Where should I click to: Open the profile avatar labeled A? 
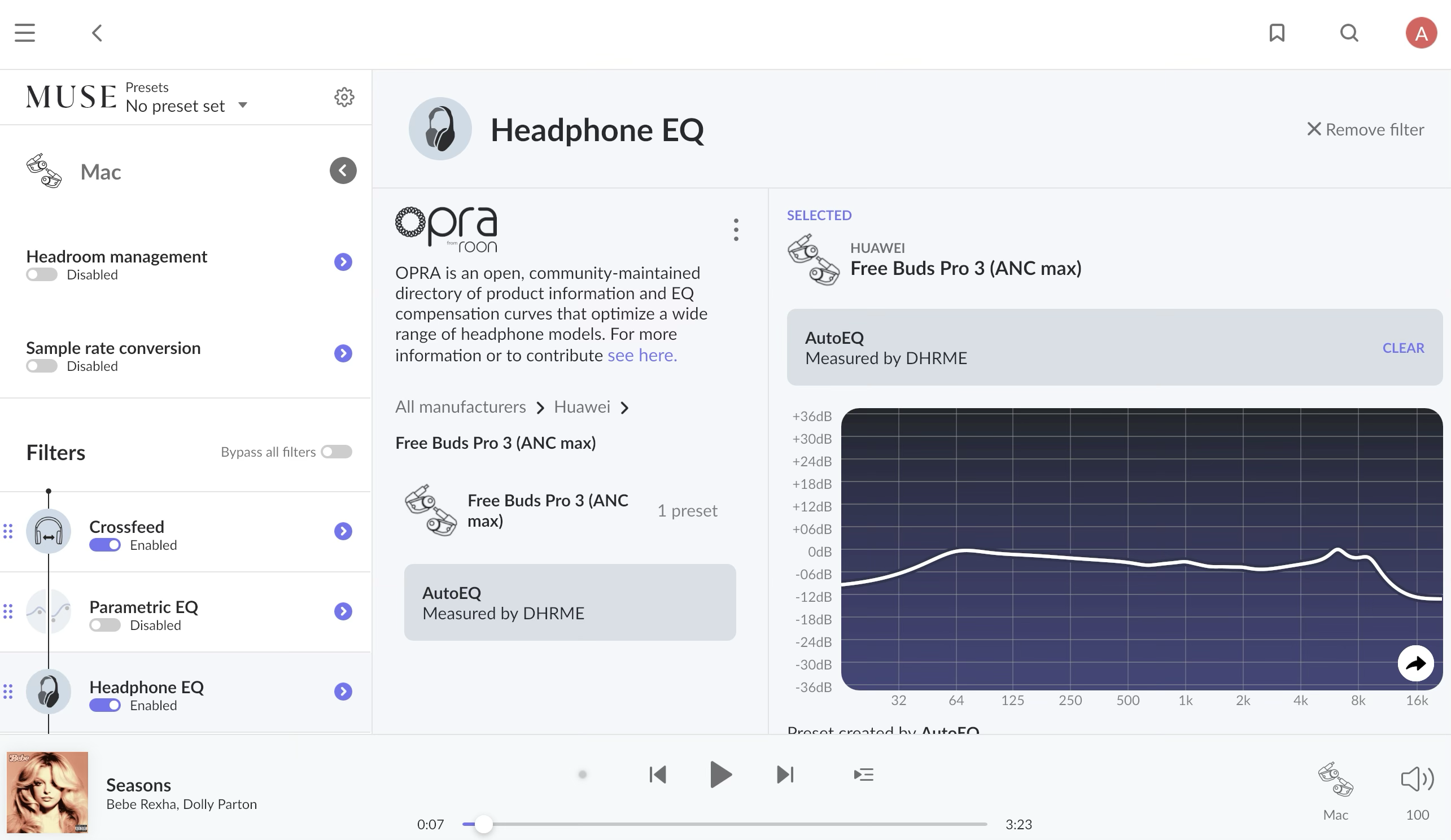point(1421,33)
